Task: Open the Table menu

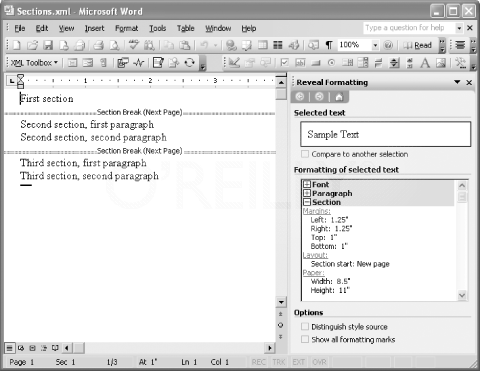Action: click(x=186, y=28)
